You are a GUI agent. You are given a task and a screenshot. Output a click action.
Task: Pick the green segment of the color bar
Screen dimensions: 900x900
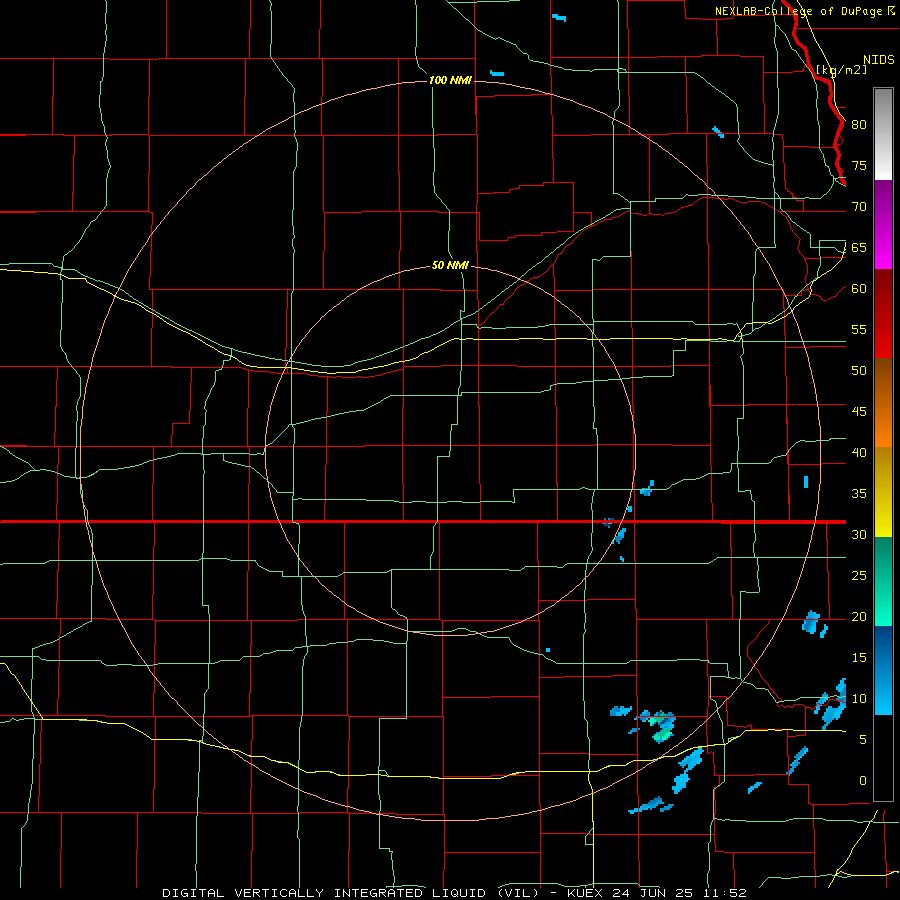[883, 581]
